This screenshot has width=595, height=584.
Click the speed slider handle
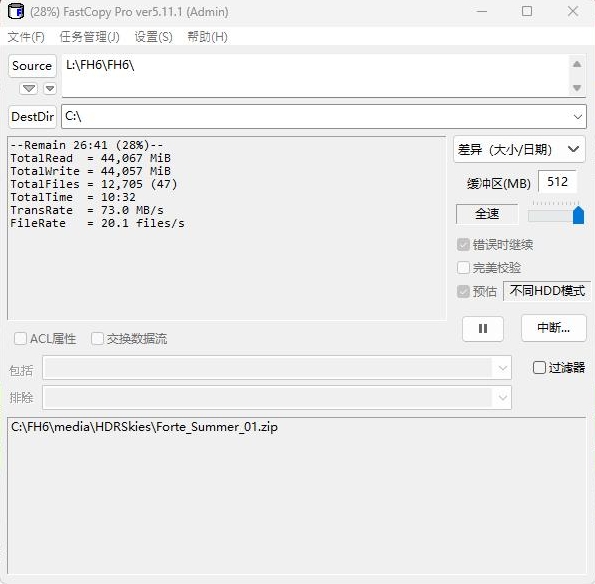578,215
